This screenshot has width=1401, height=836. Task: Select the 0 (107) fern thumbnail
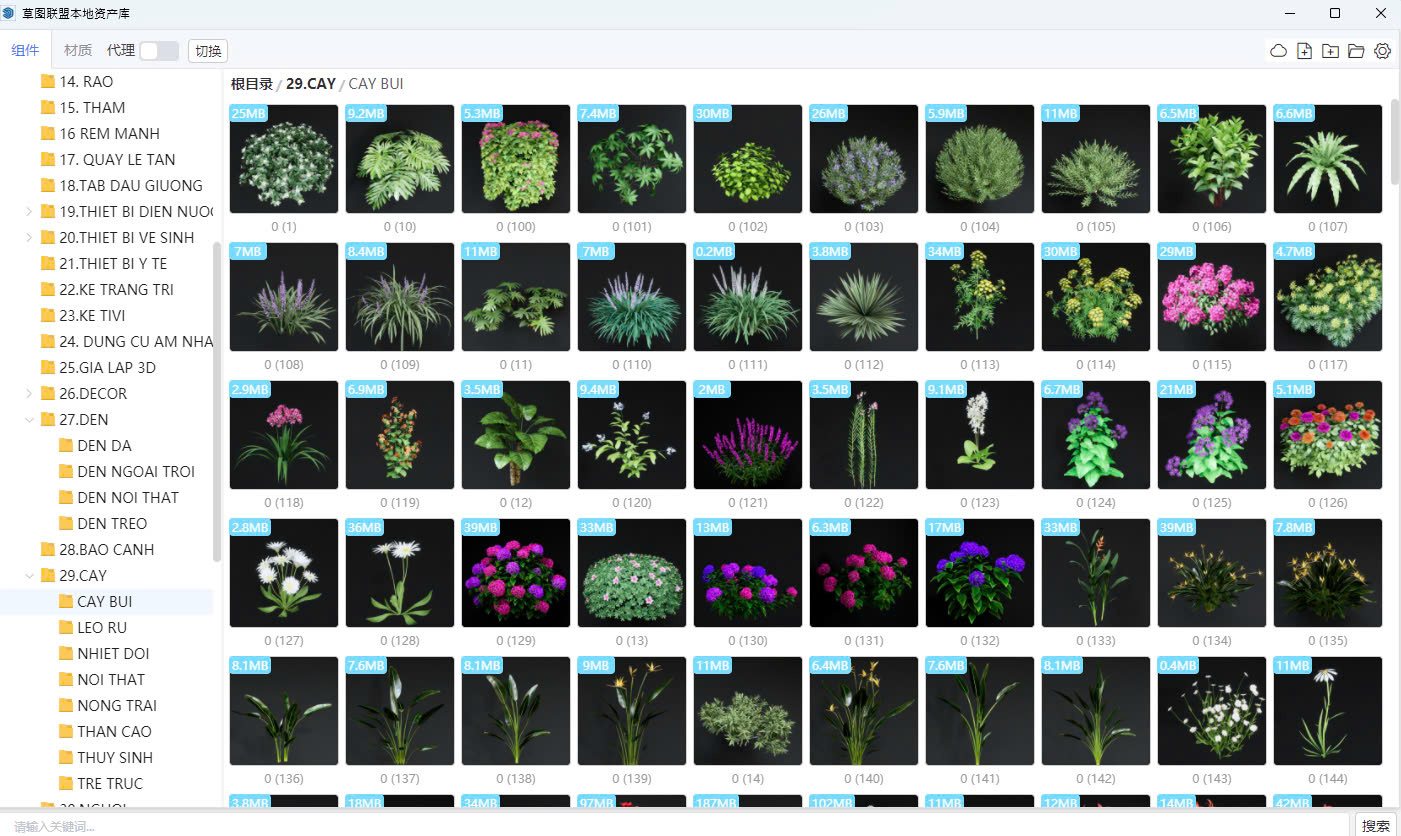tap(1328, 159)
